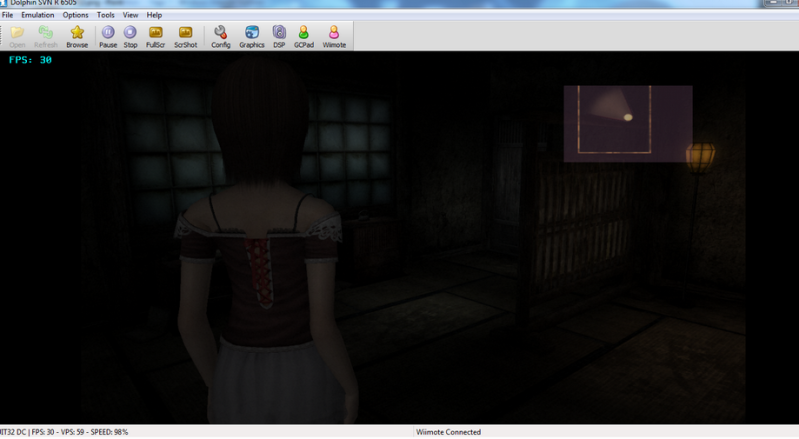Click the Open toolbar icon
This screenshot has height=439, width=799.
click(17, 36)
